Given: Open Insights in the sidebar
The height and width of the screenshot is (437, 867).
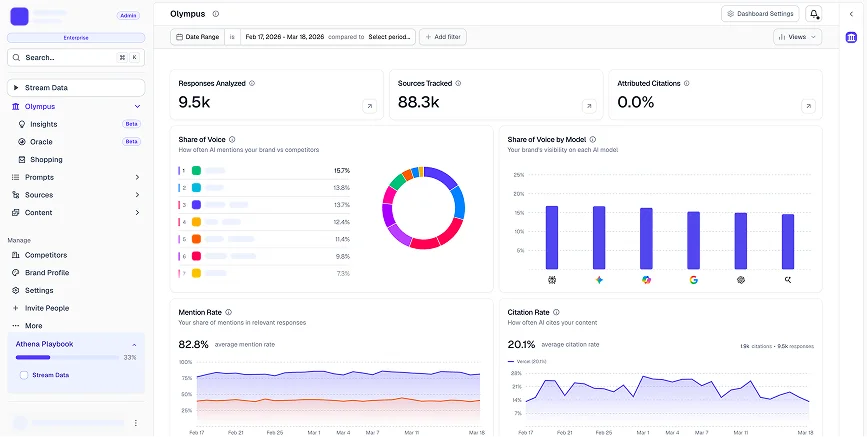Looking at the screenshot, I should pos(43,124).
